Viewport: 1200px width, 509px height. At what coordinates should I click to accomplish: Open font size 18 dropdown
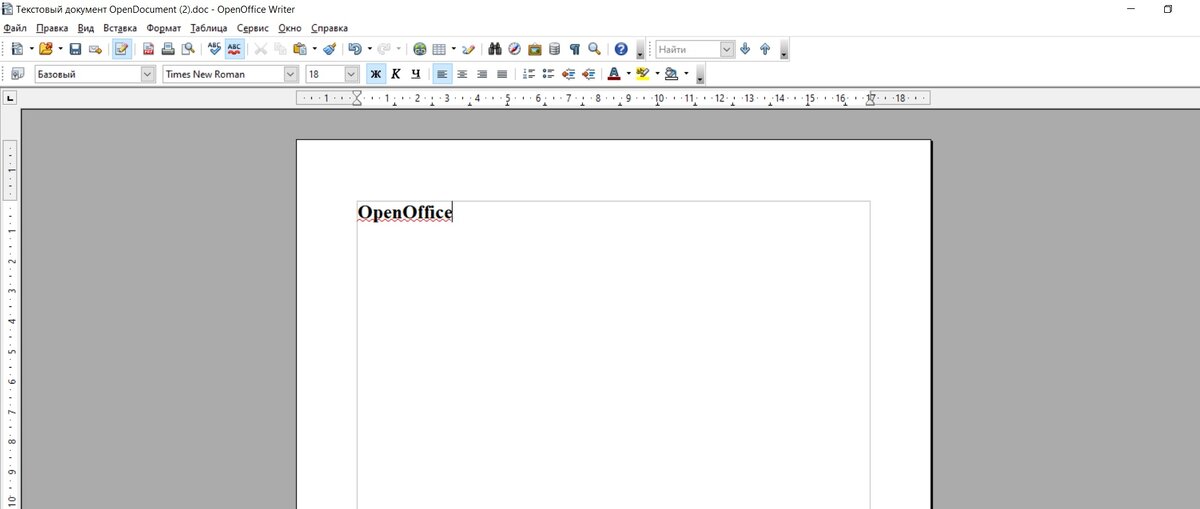(x=351, y=74)
